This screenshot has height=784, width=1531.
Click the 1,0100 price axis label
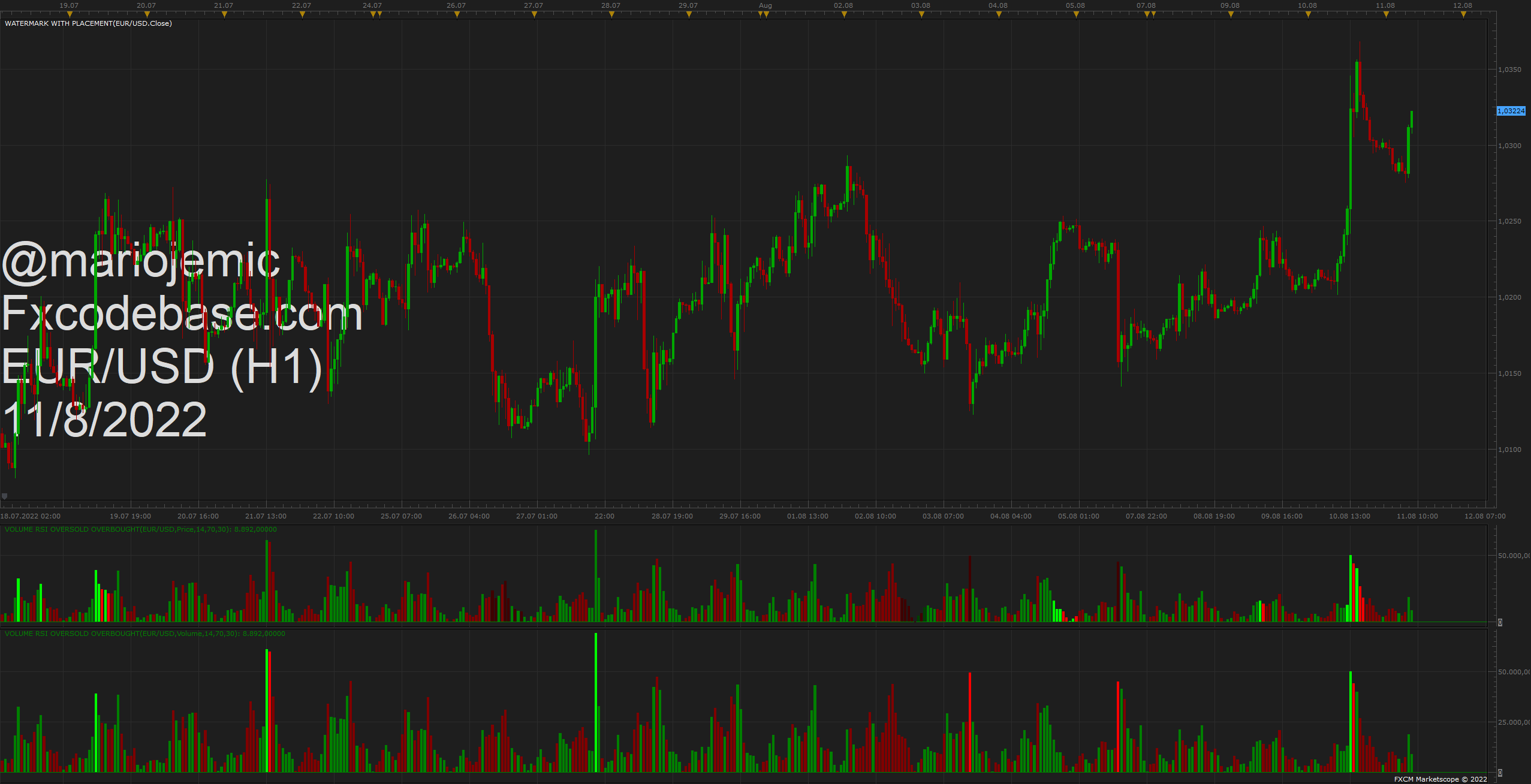click(1509, 450)
